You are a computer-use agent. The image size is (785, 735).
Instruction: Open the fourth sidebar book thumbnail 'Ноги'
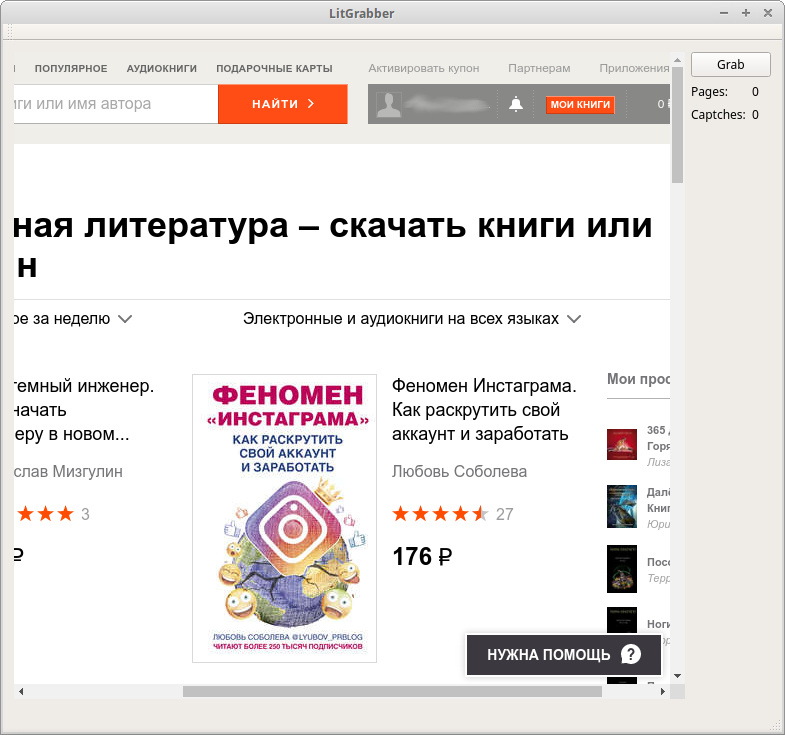[622, 620]
